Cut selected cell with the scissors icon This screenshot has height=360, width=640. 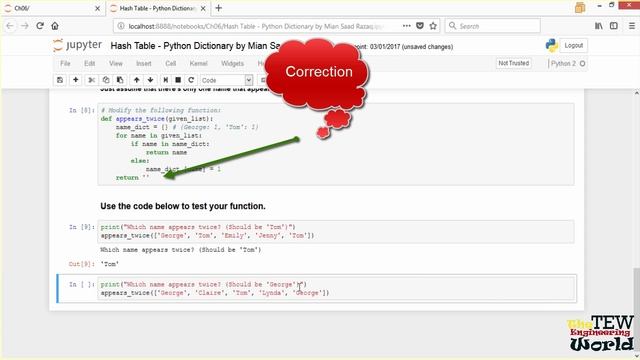(91, 80)
